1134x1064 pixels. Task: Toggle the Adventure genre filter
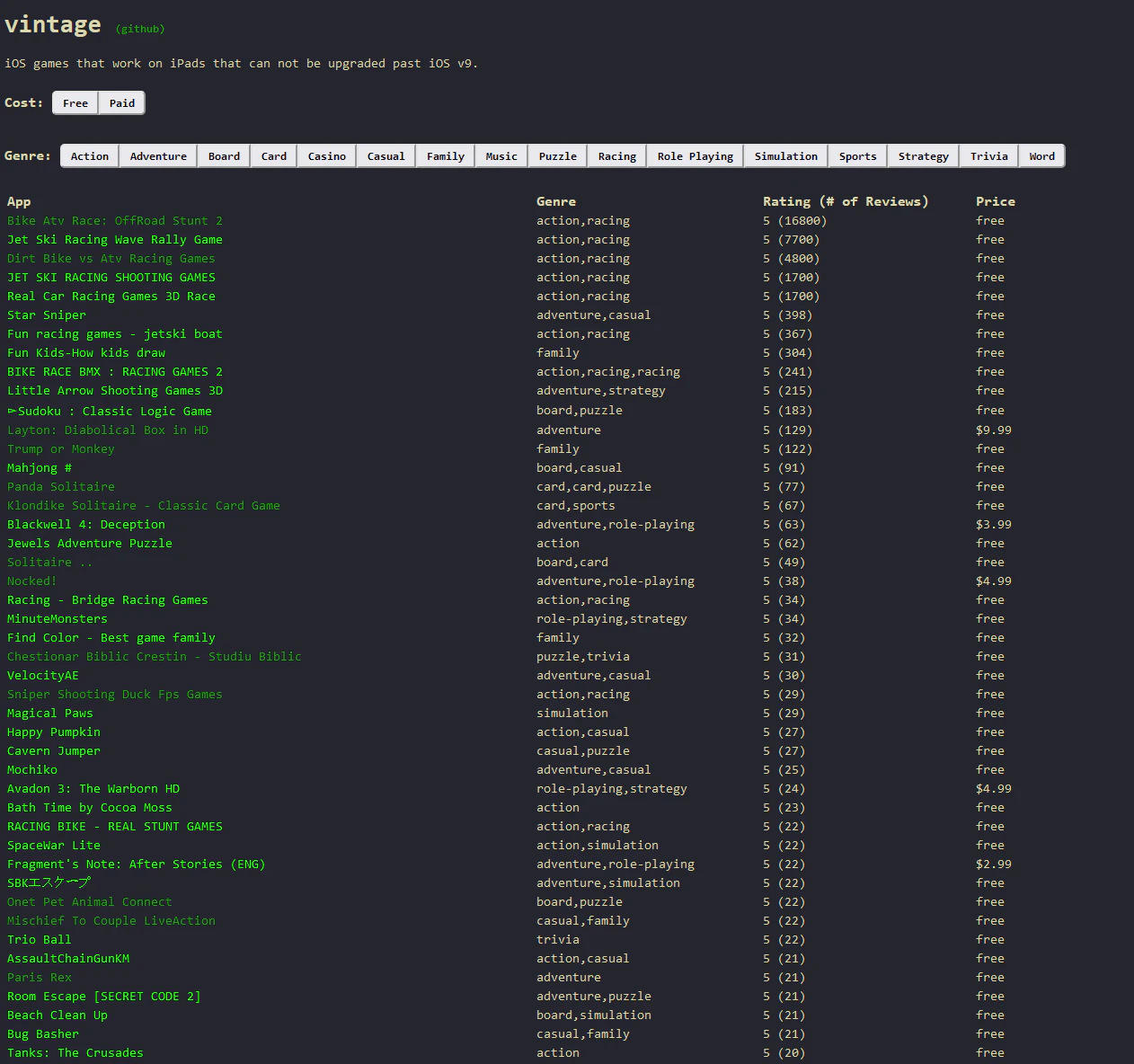158,156
